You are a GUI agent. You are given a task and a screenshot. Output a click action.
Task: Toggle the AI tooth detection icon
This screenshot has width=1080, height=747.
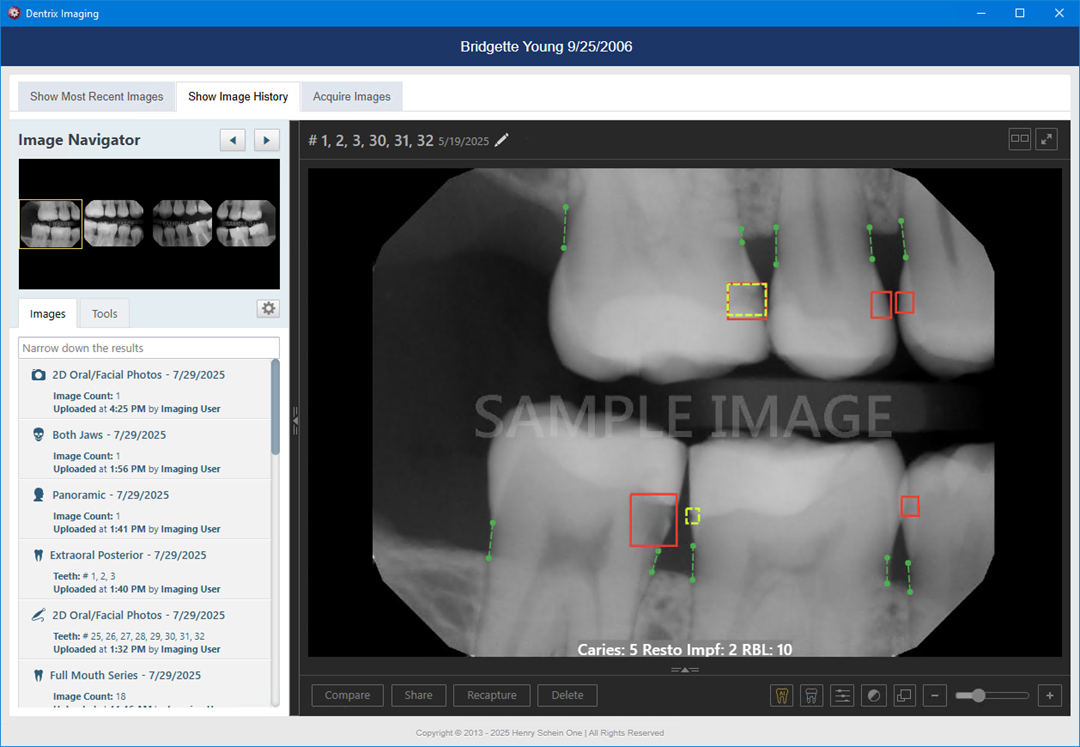click(782, 695)
